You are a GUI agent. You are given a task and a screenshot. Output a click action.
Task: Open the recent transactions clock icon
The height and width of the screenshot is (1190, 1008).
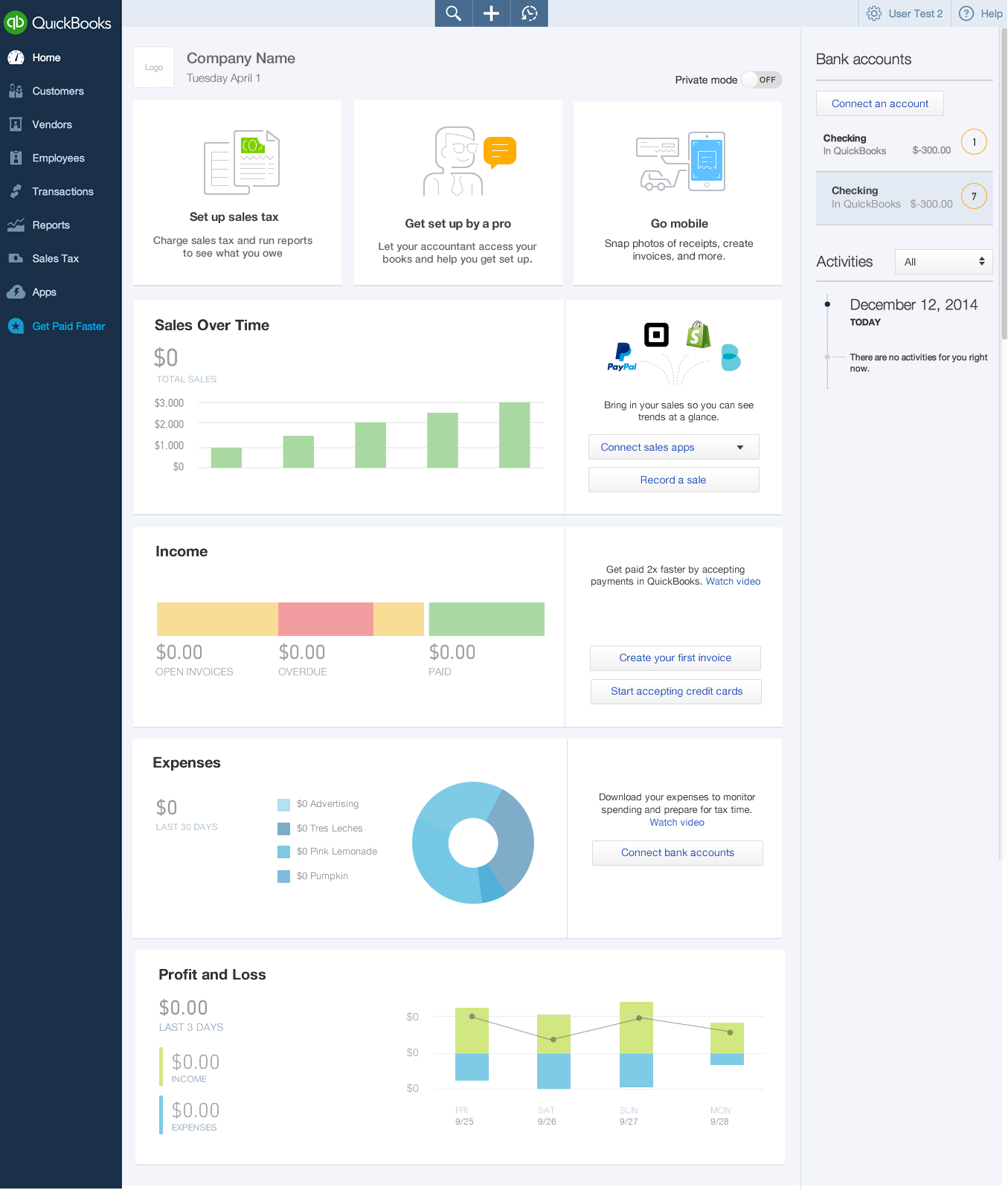(x=530, y=13)
